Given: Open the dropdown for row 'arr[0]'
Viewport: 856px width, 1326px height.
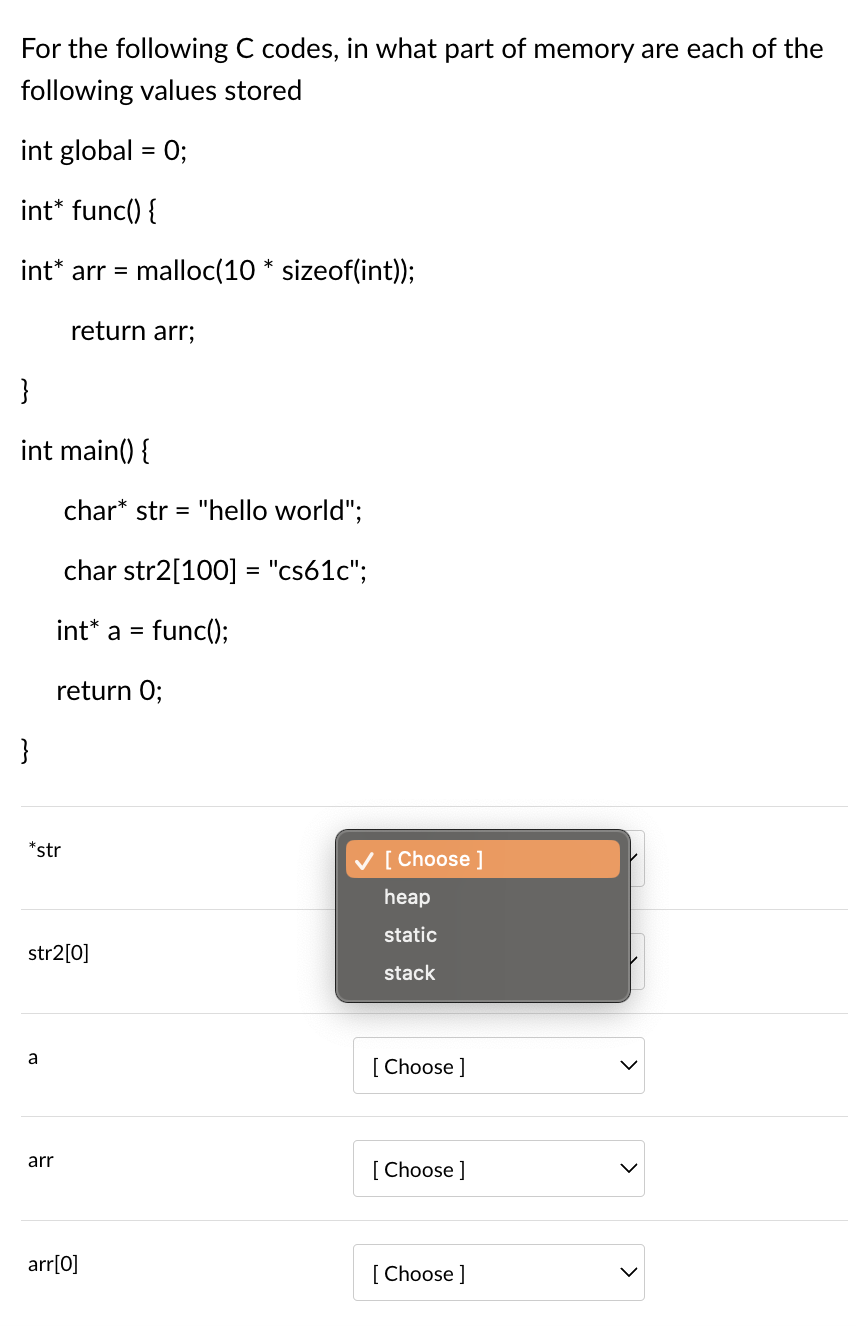Looking at the screenshot, I should [498, 1273].
